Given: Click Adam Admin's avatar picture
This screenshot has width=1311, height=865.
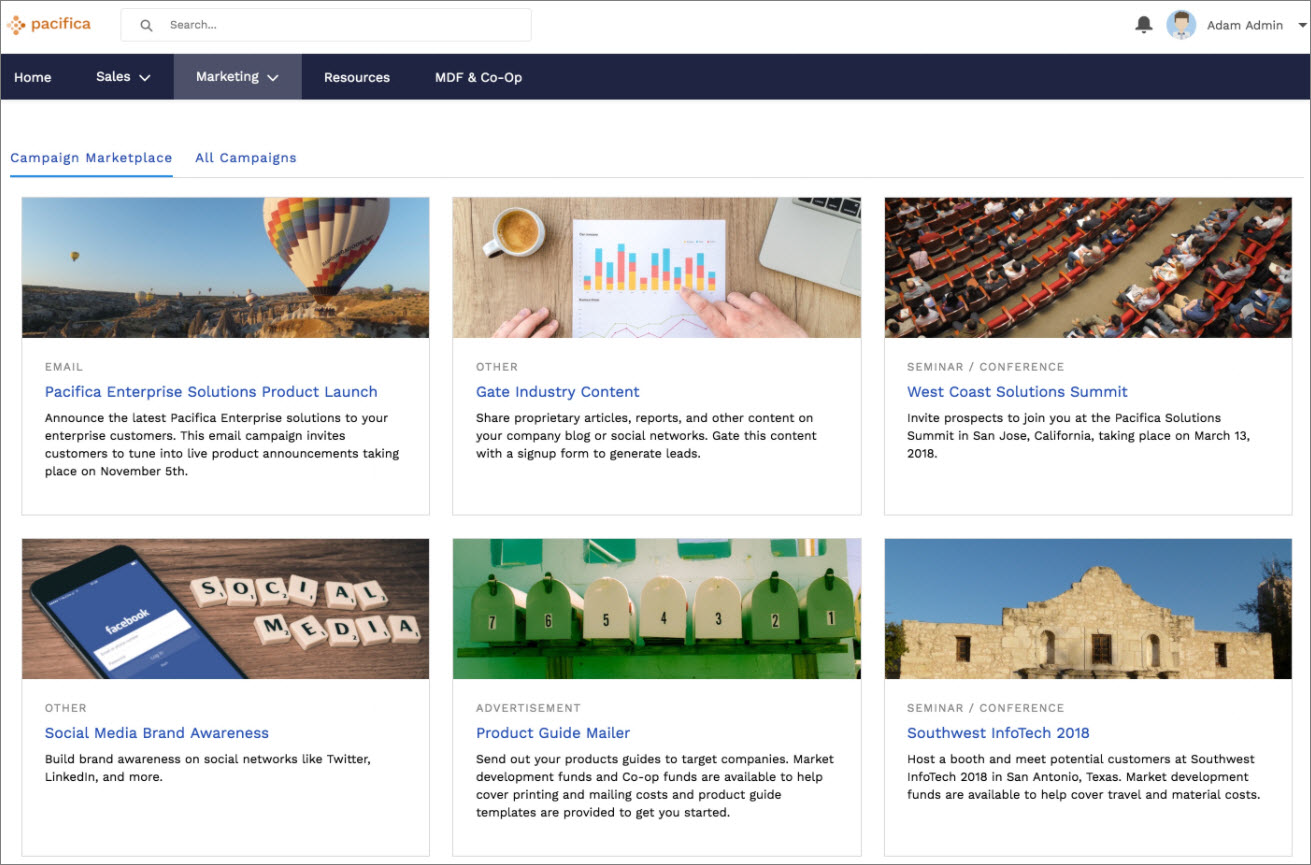Looking at the screenshot, I should (1181, 25).
